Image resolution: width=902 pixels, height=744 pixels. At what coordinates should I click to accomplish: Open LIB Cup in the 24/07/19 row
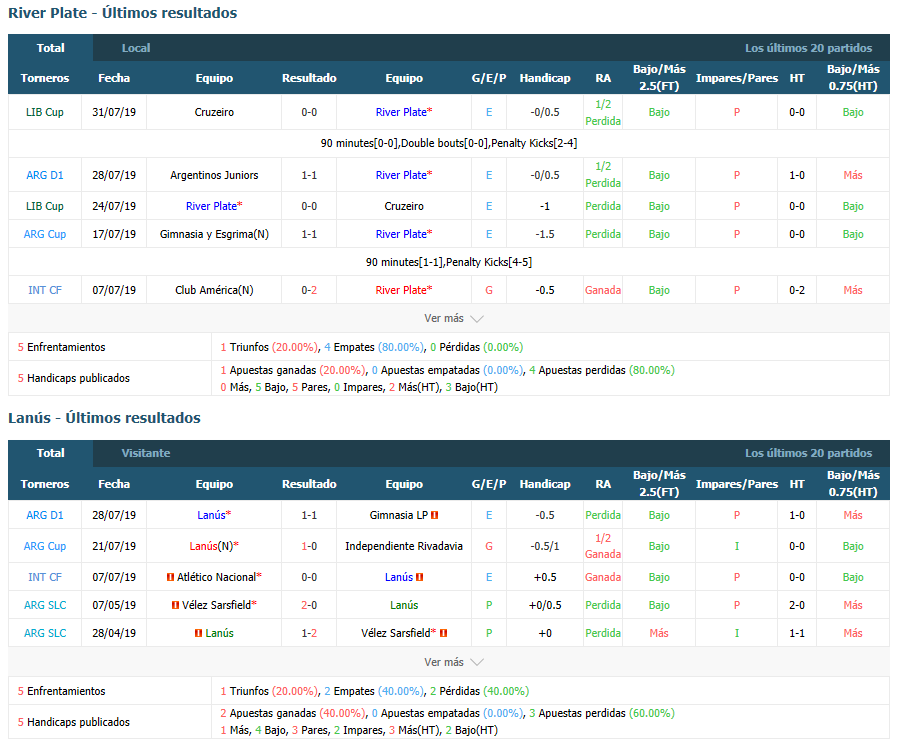[45, 206]
